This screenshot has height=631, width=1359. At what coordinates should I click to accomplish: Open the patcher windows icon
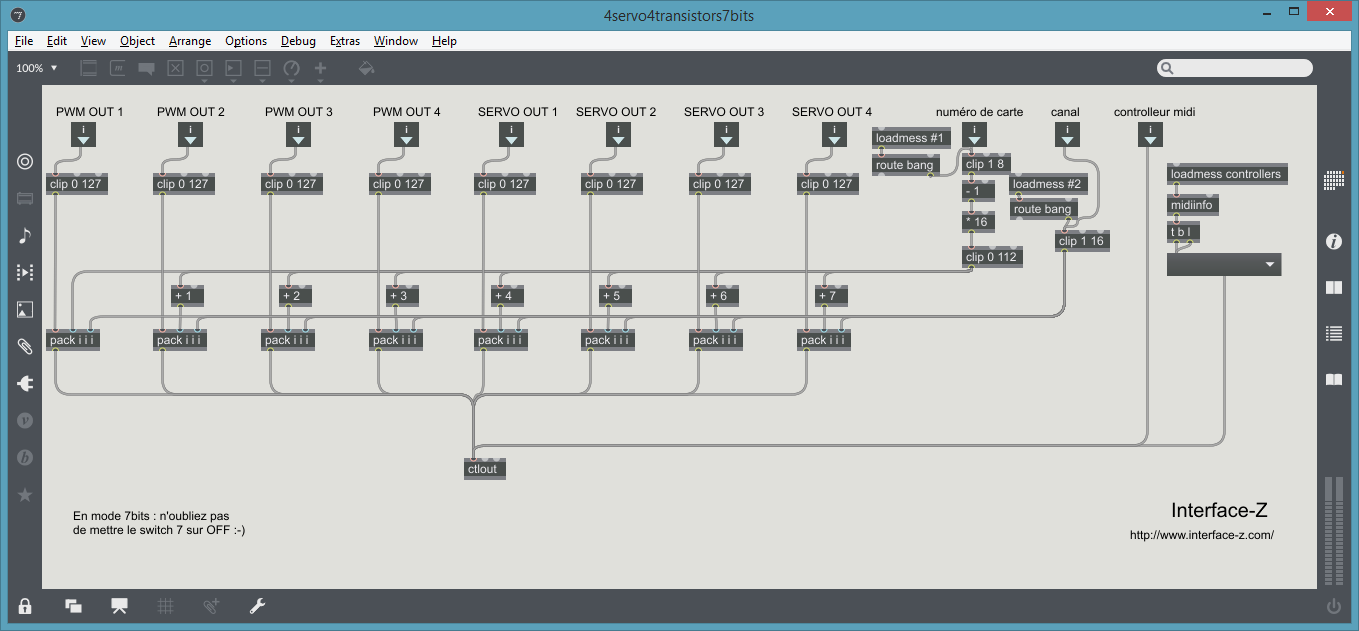click(73, 605)
